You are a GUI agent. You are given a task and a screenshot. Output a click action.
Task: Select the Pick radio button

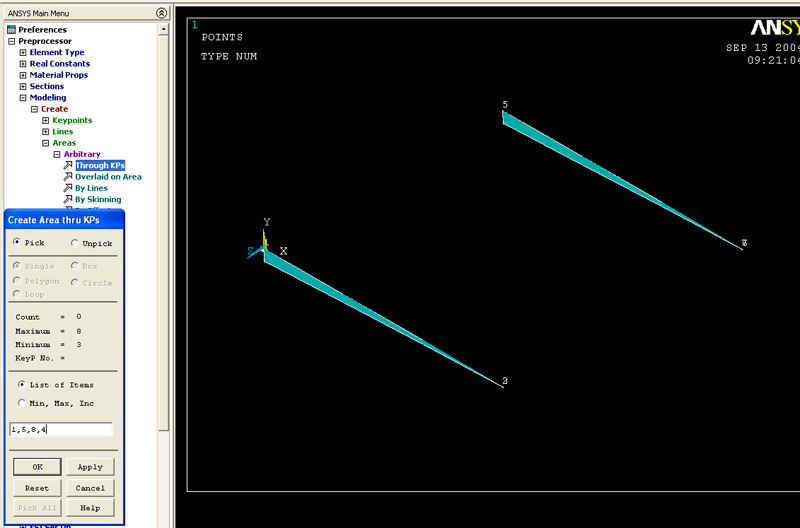(17, 242)
